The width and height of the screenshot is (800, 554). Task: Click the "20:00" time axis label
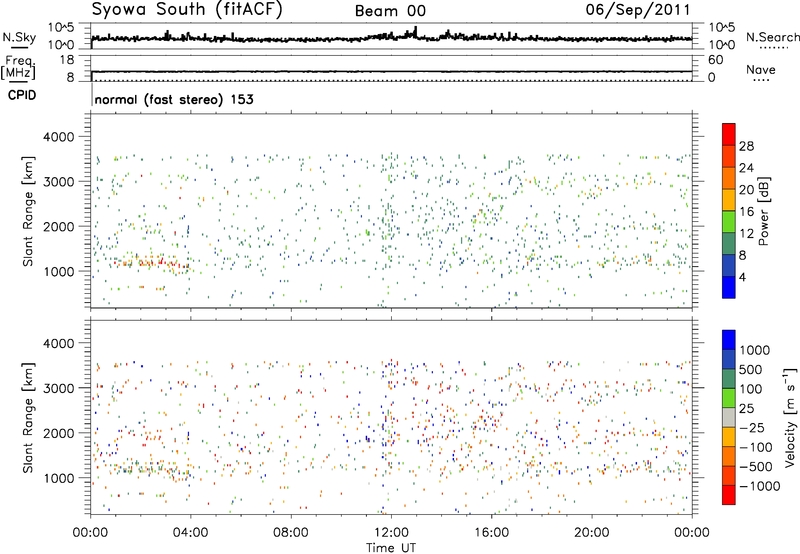(x=591, y=533)
